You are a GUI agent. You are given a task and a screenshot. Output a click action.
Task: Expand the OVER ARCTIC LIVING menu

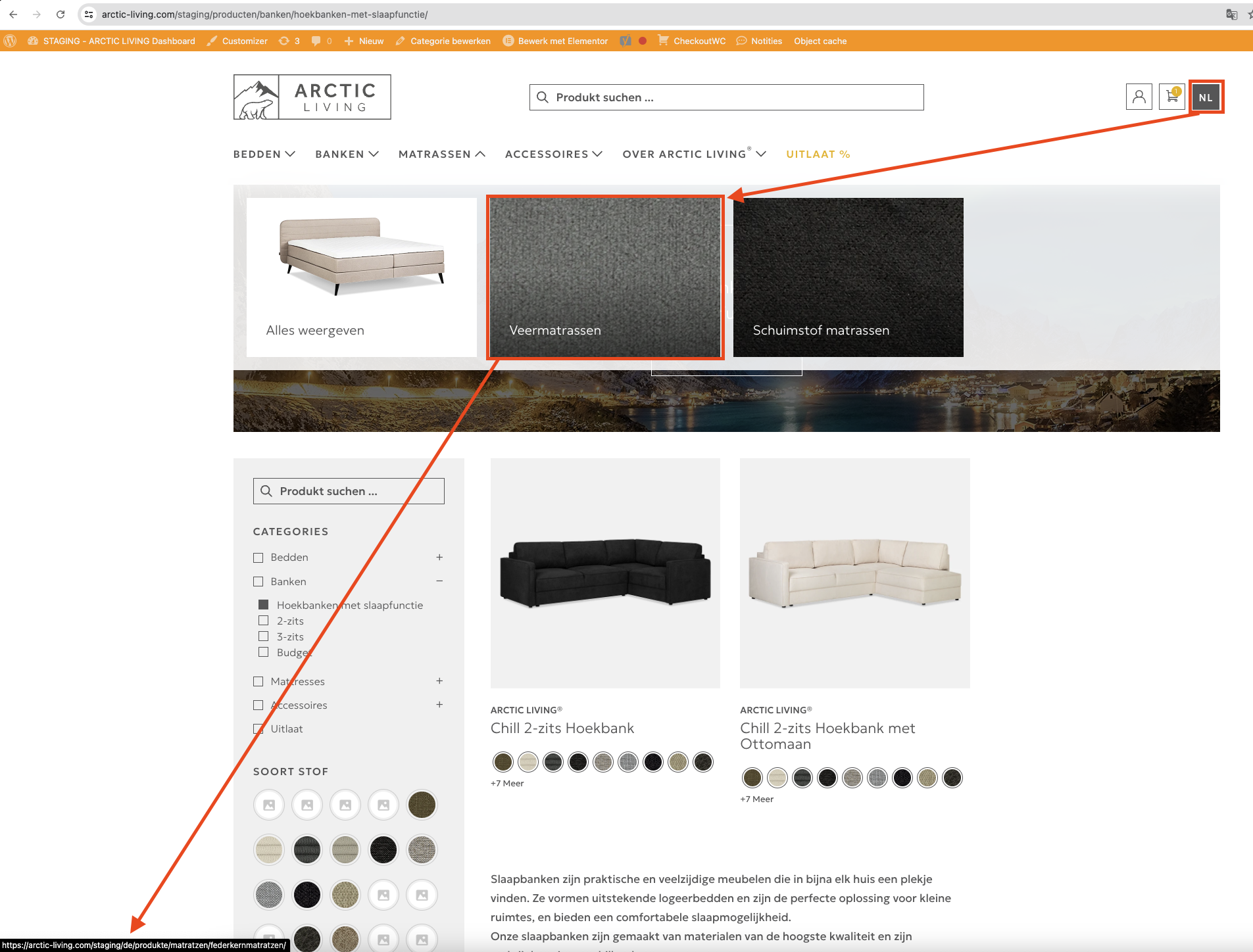[x=695, y=154]
